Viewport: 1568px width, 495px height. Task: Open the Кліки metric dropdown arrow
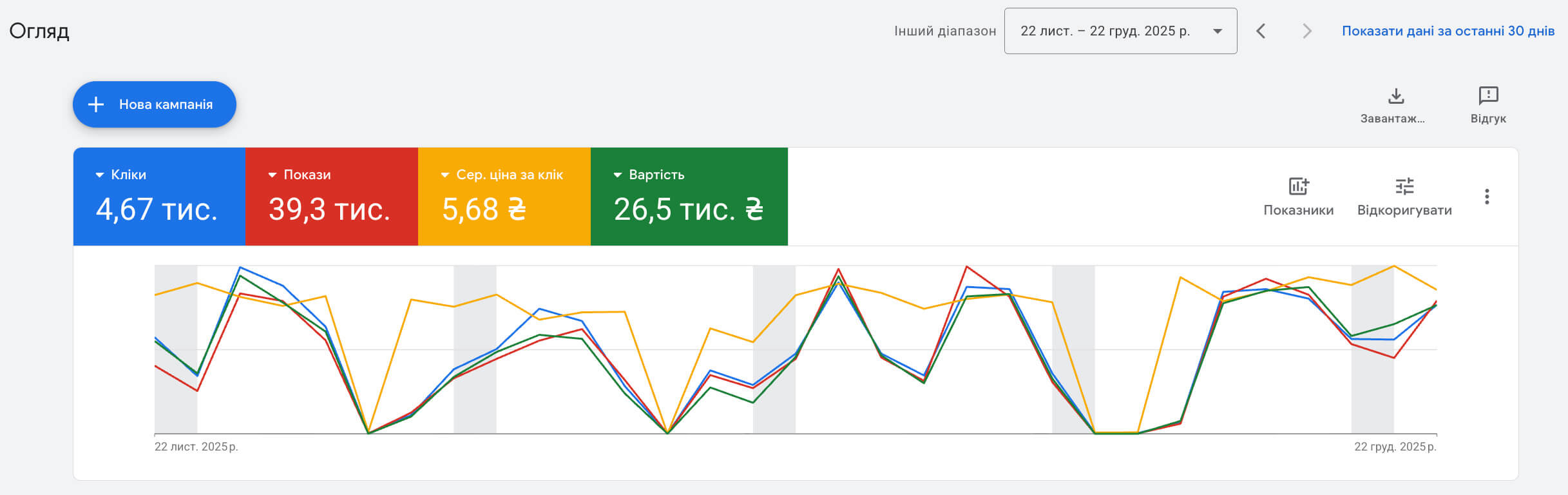(x=99, y=175)
